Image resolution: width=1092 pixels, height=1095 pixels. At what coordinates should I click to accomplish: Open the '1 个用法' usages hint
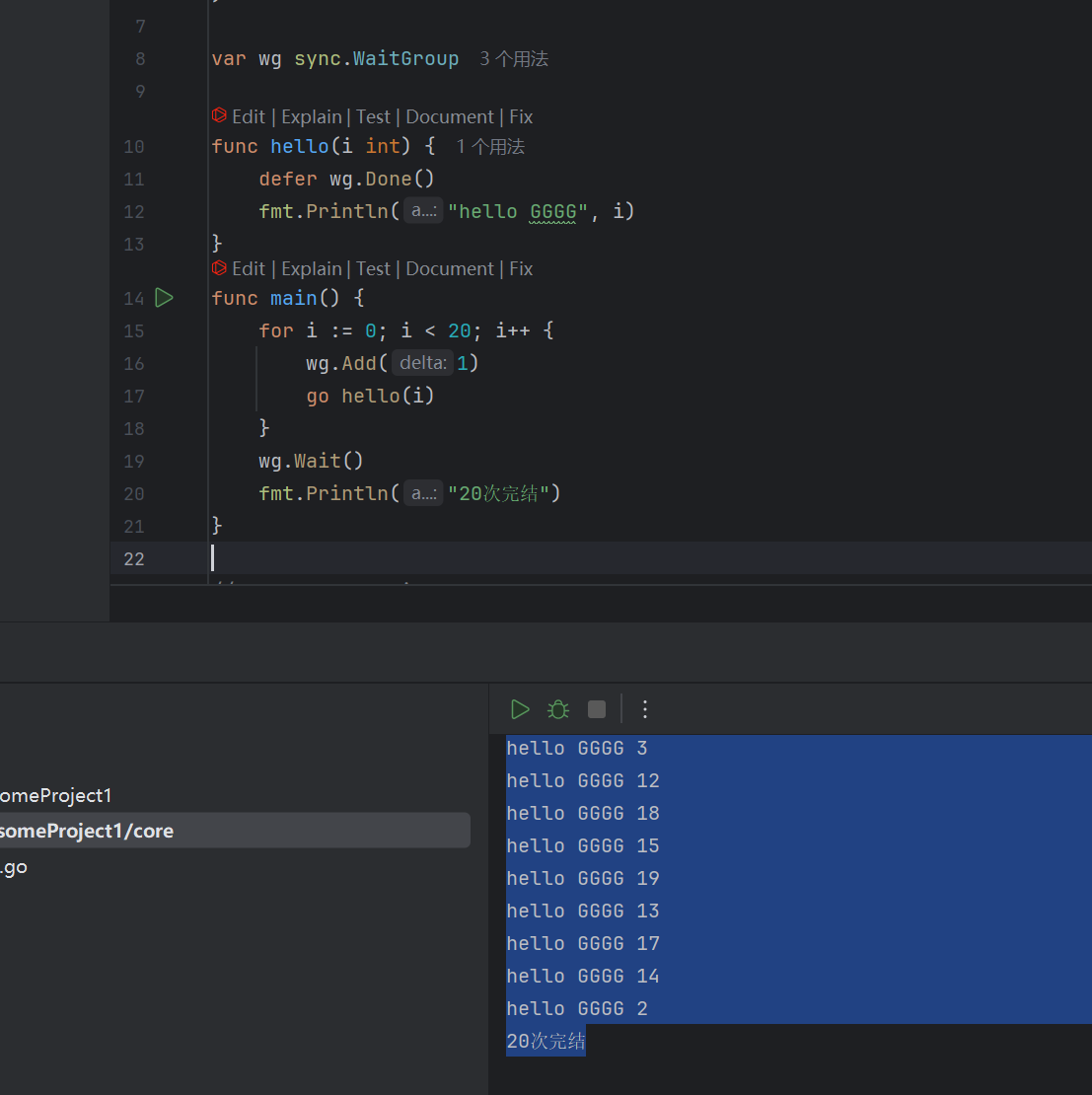pyautogui.click(x=490, y=147)
